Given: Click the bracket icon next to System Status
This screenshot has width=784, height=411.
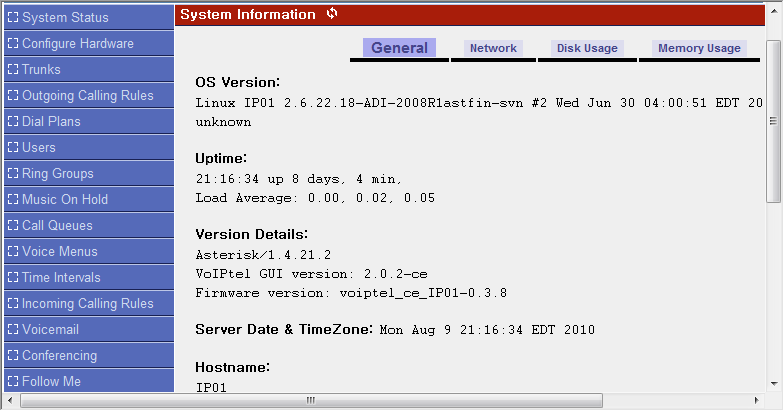Looking at the screenshot, I should click(13, 17).
